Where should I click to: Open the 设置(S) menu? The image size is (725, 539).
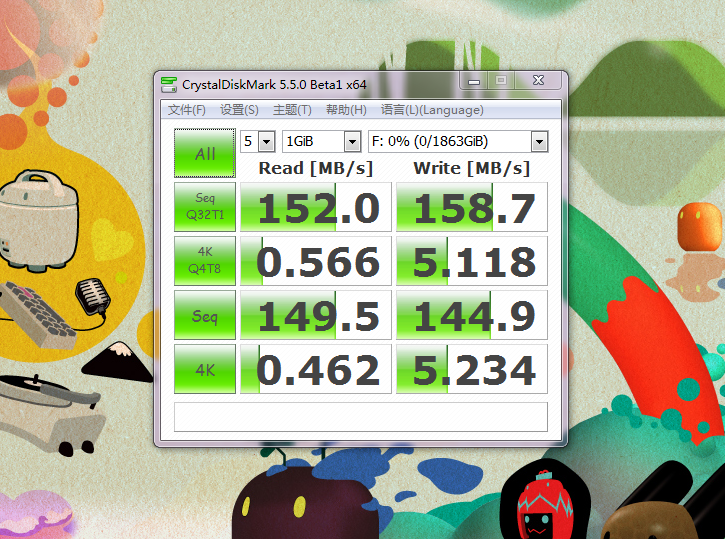[x=239, y=110]
